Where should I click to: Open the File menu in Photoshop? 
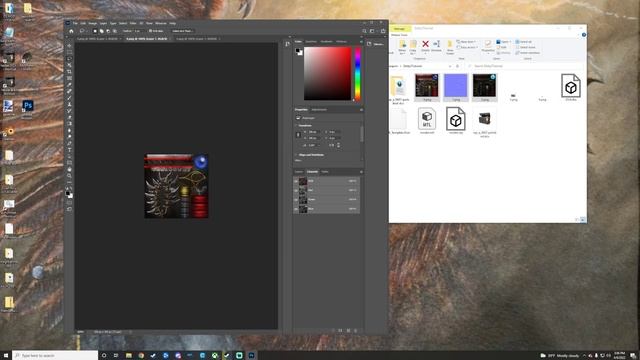pos(75,23)
